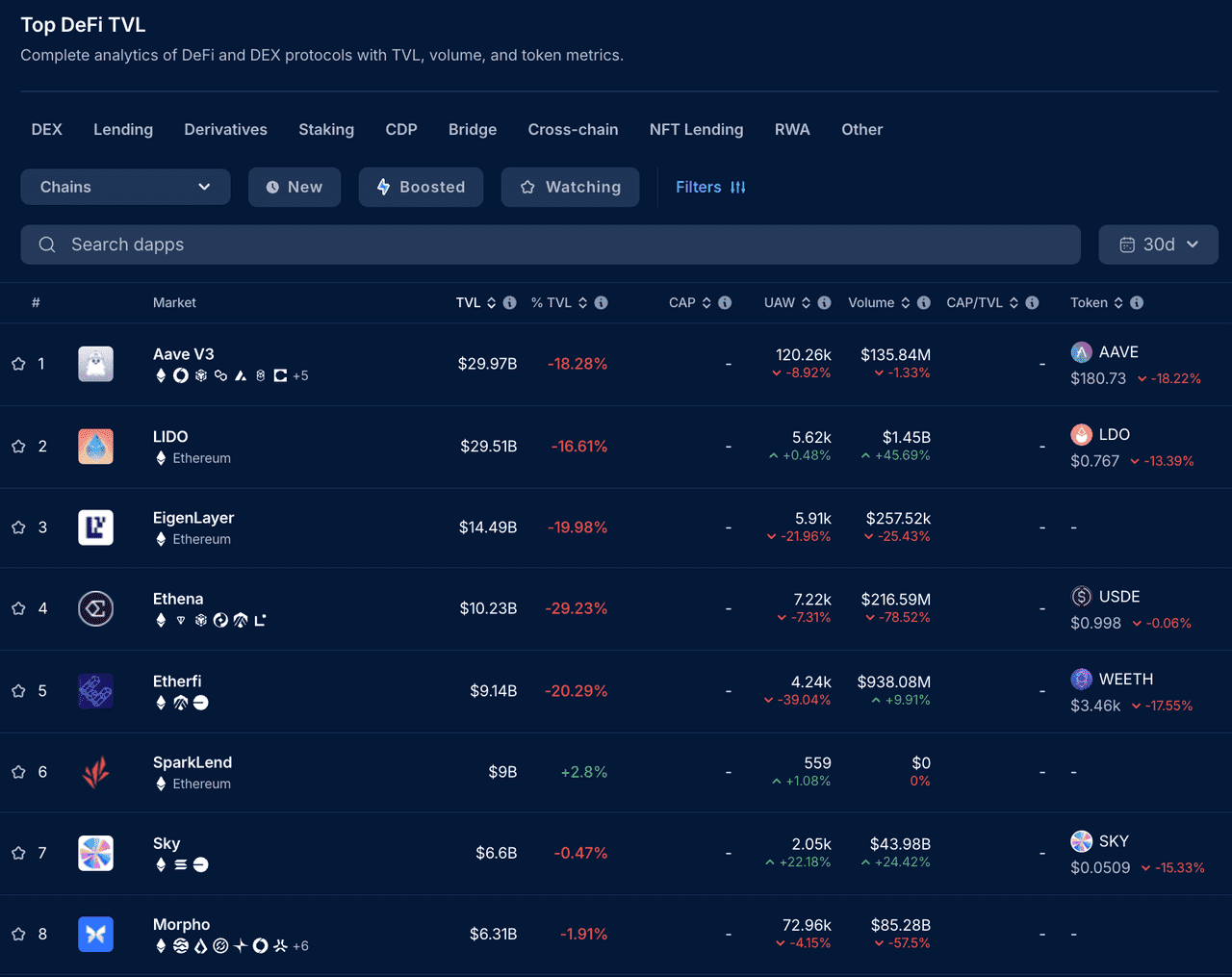The width and height of the screenshot is (1232, 977).
Task: Open the Ethena protocol logo
Action: point(95,608)
